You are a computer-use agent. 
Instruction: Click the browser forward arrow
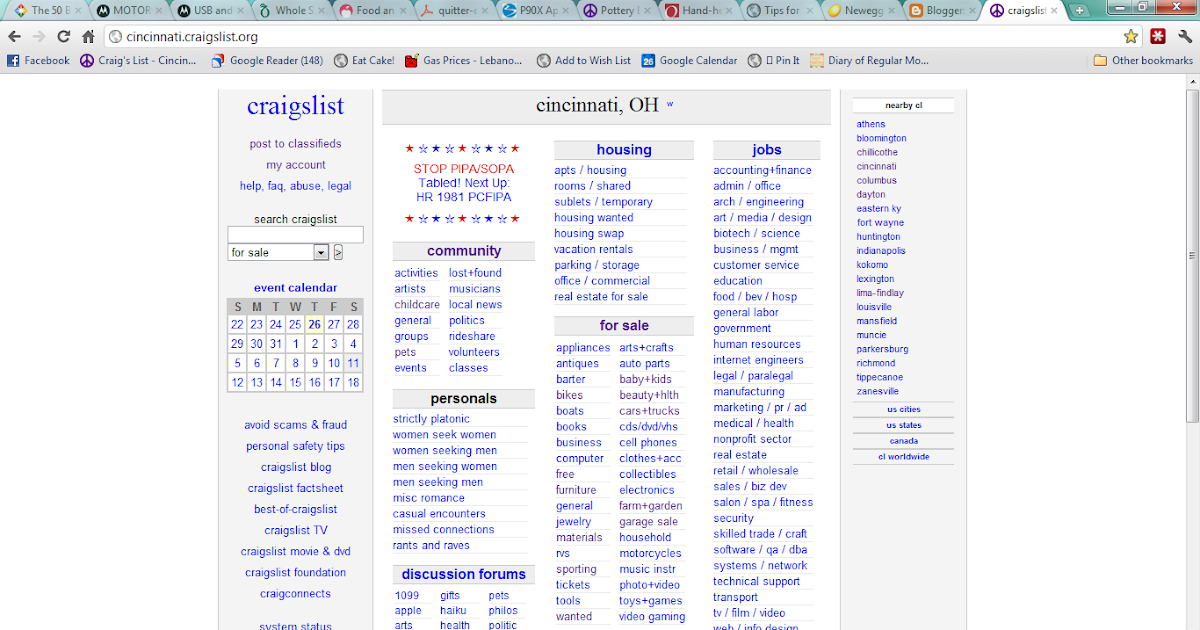pyautogui.click(x=38, y=36)
